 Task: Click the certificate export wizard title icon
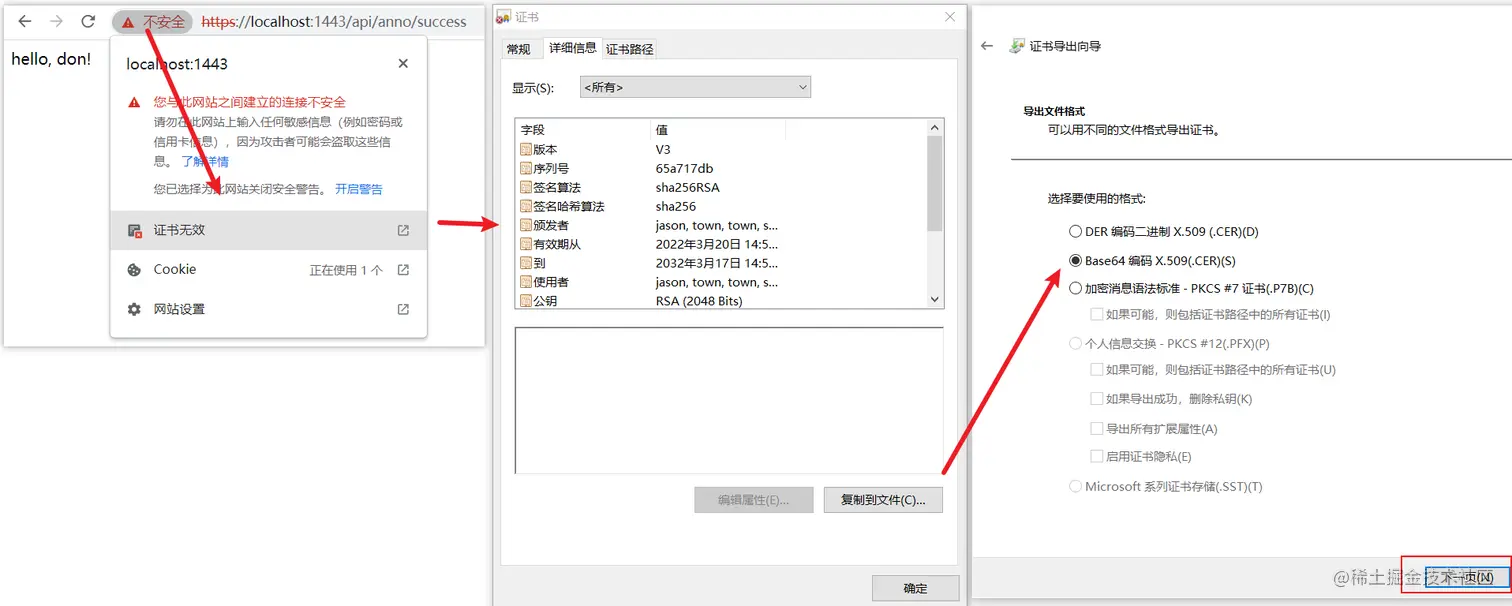tap(1017, 46)
